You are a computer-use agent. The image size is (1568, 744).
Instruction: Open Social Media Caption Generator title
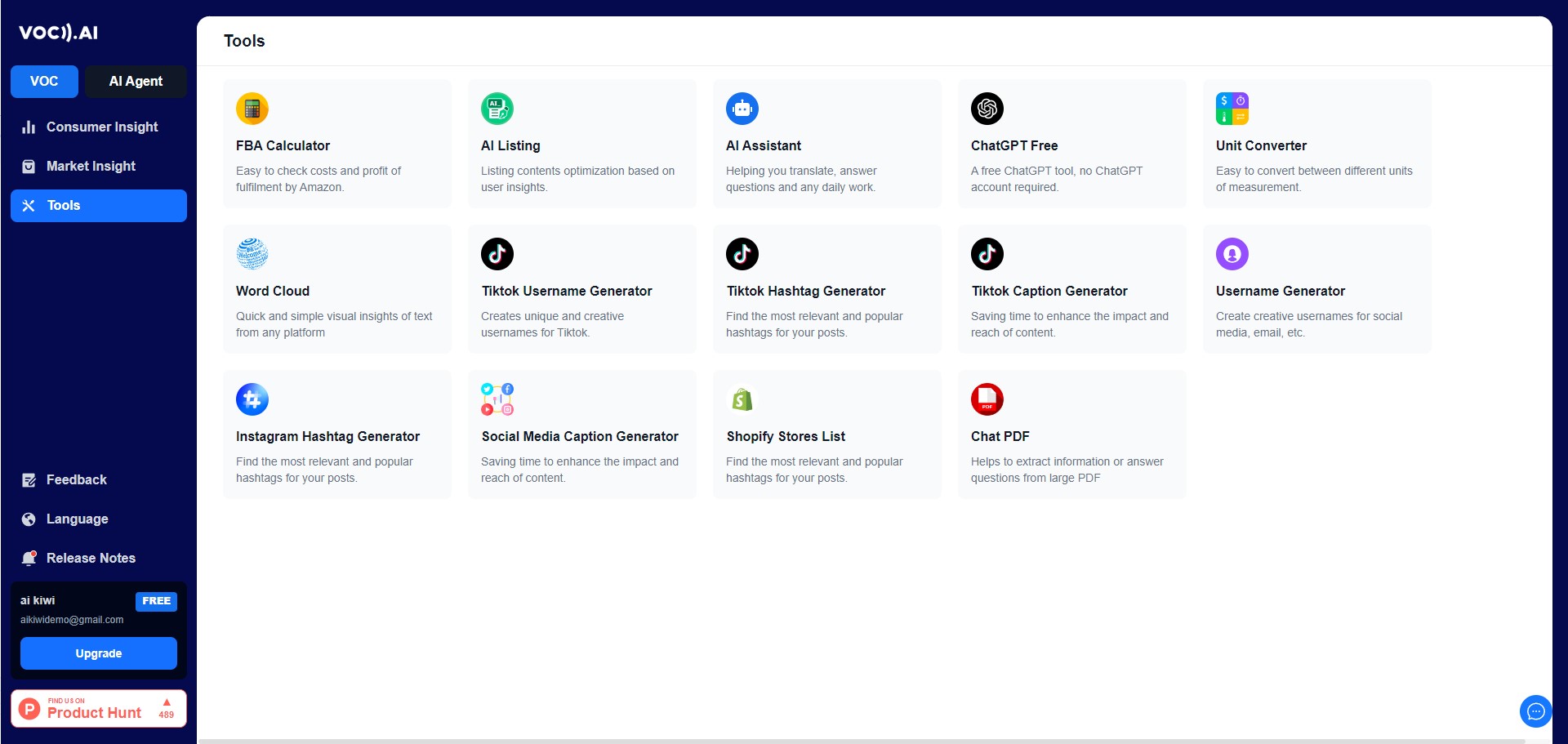tap(580, 436)
